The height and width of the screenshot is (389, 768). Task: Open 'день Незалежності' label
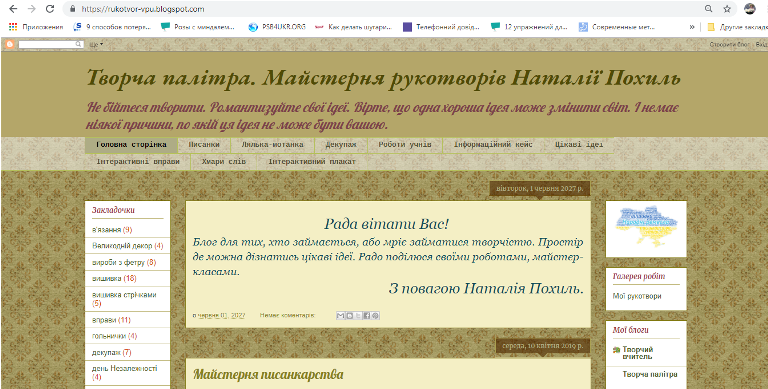point(124,368)
